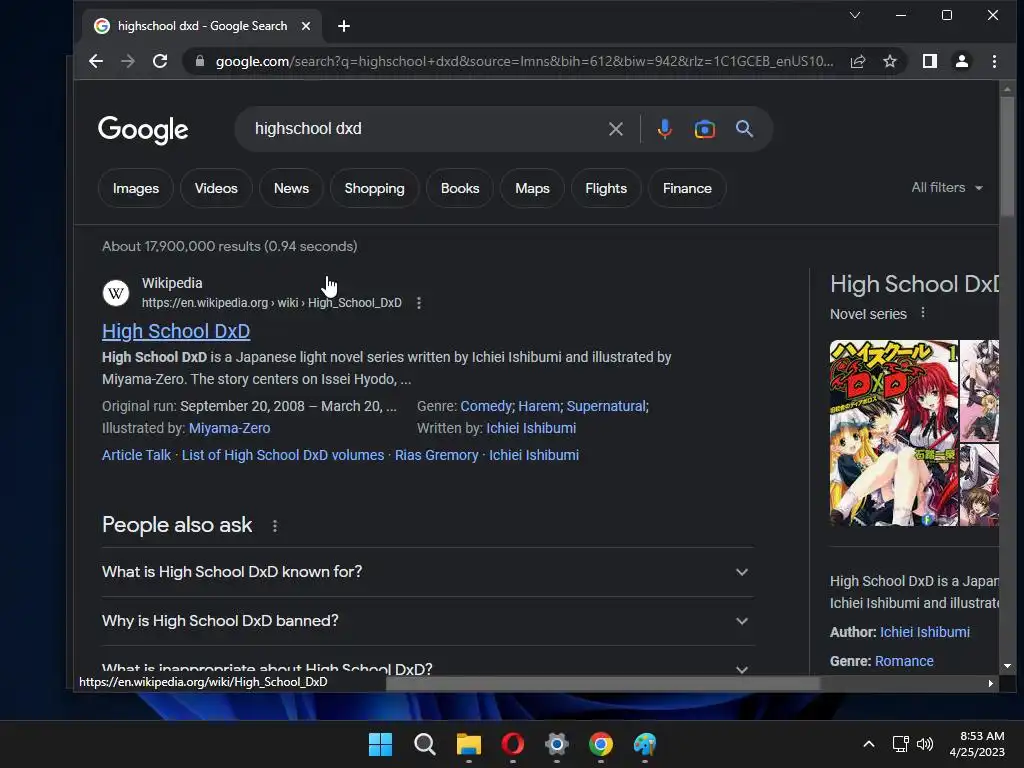Click the vertical scrollbar down arrow
Screen dimensions: 1024x768
click(1007, 666)
